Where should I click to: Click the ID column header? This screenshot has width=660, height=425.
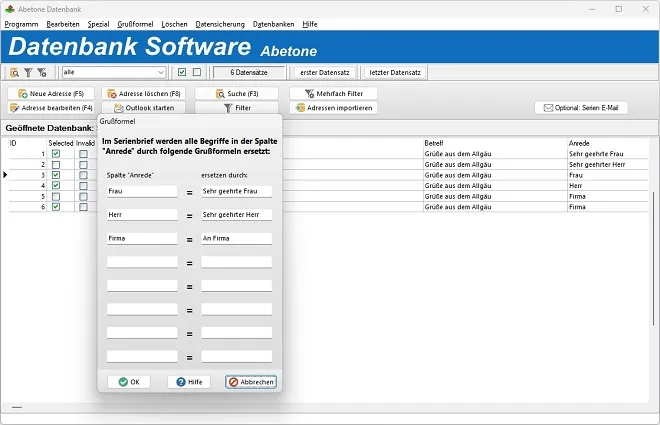click(x=13, y=143)
